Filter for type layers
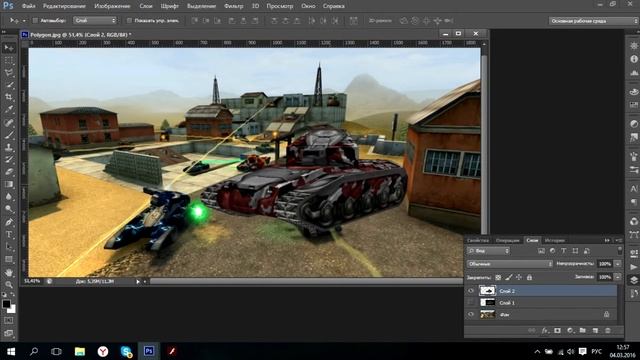This screenshot has height=360, width=640. click(x=564, y=251)
